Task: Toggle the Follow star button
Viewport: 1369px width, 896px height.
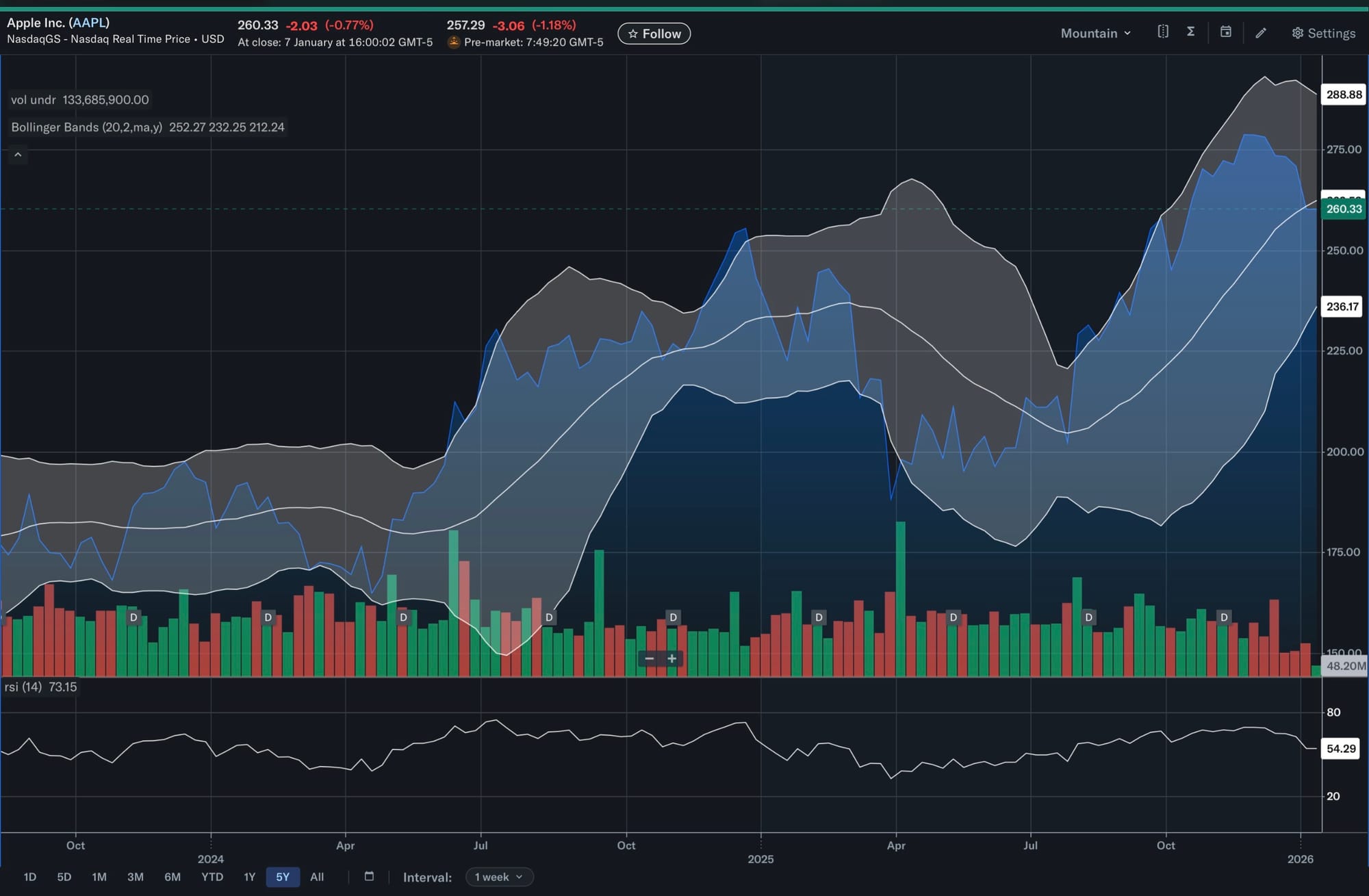Action: tap(654, 34)
